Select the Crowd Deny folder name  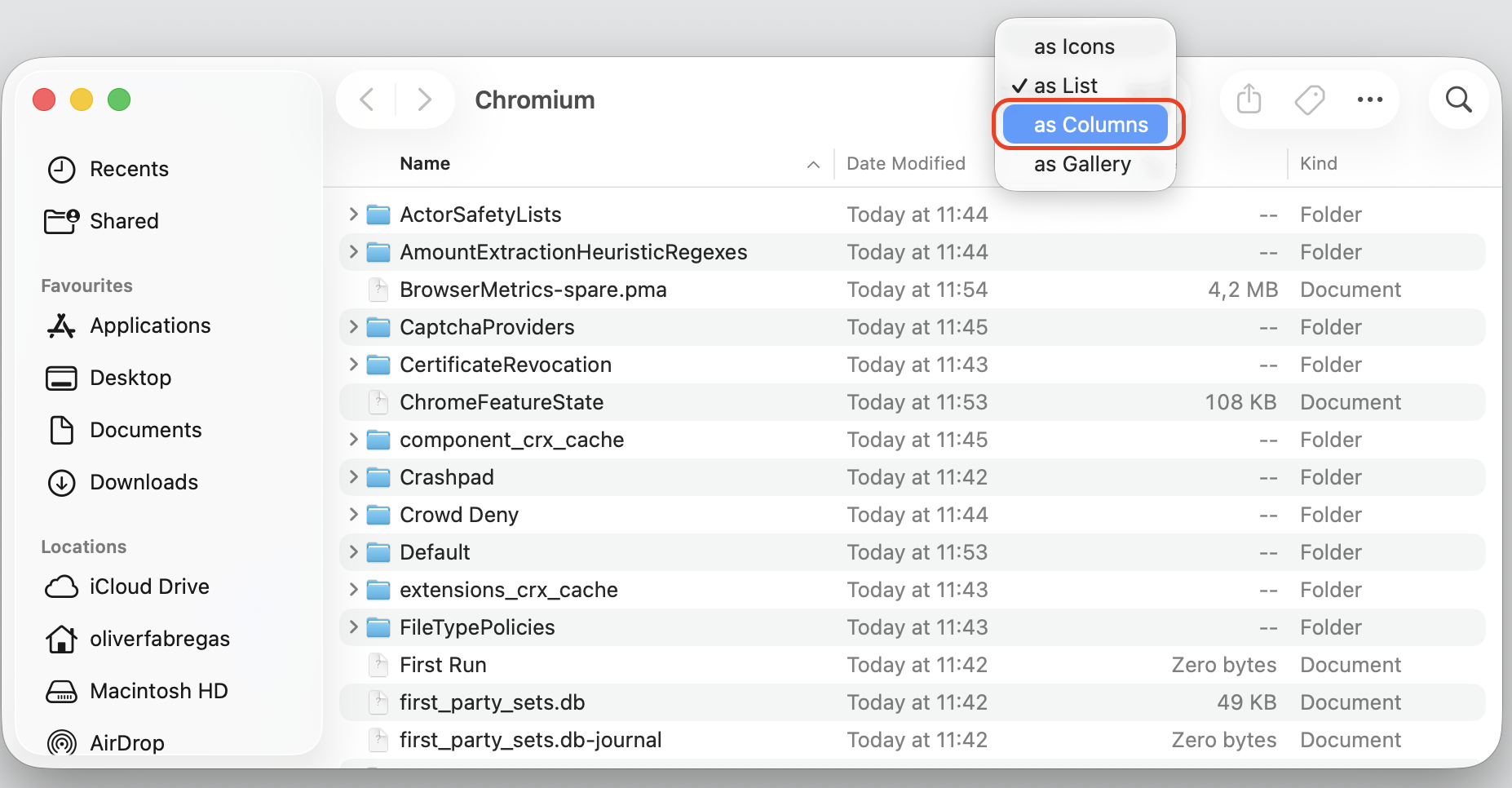coord(459,515)
